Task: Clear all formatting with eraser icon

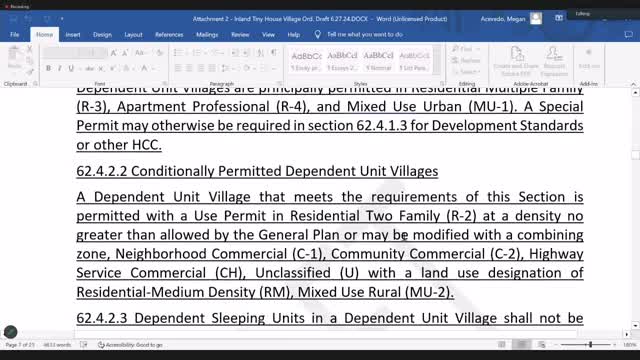Action: pyautogui.click(x=160, y=53)
